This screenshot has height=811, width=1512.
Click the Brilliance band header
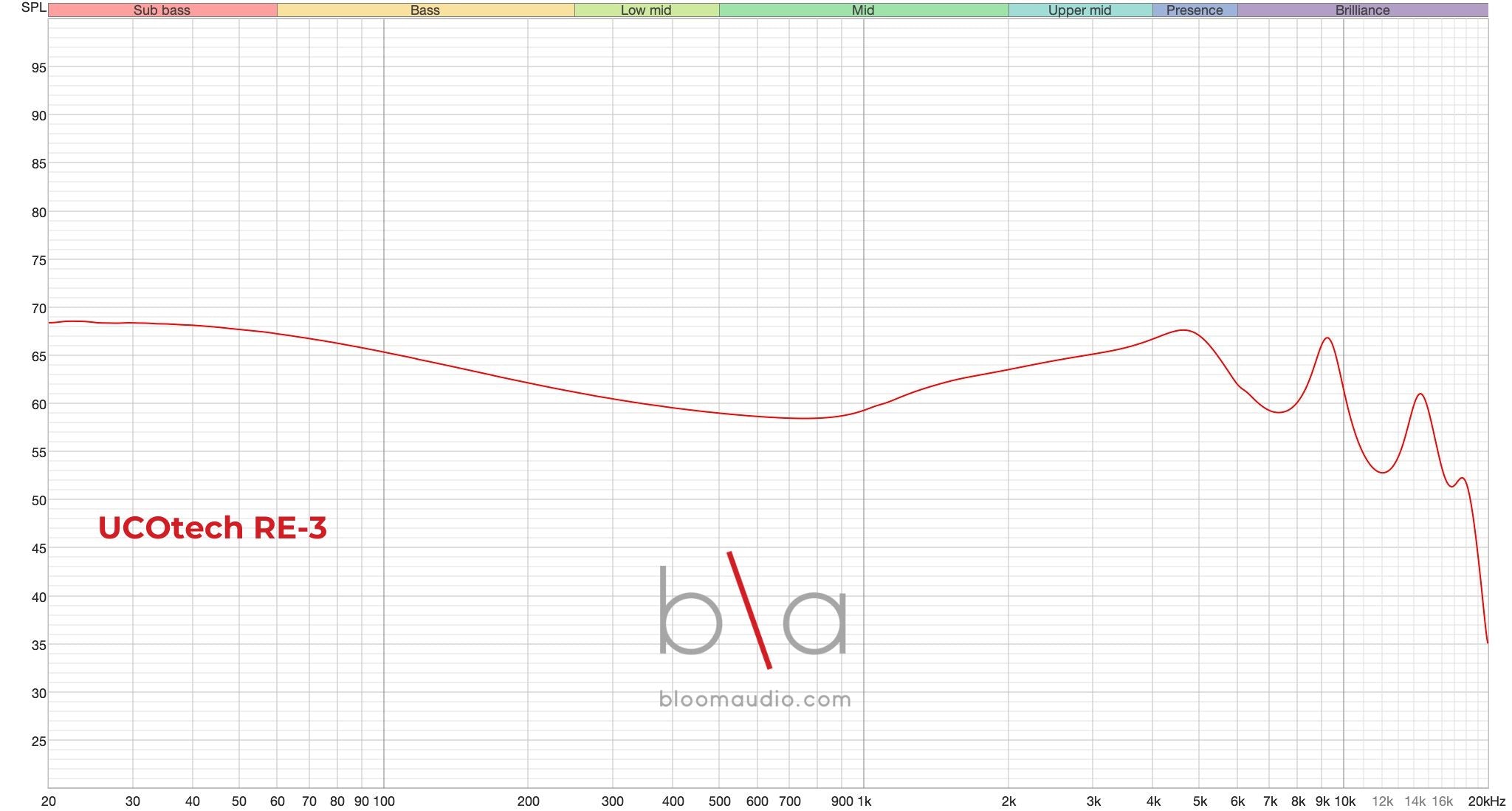point(1363,10)
